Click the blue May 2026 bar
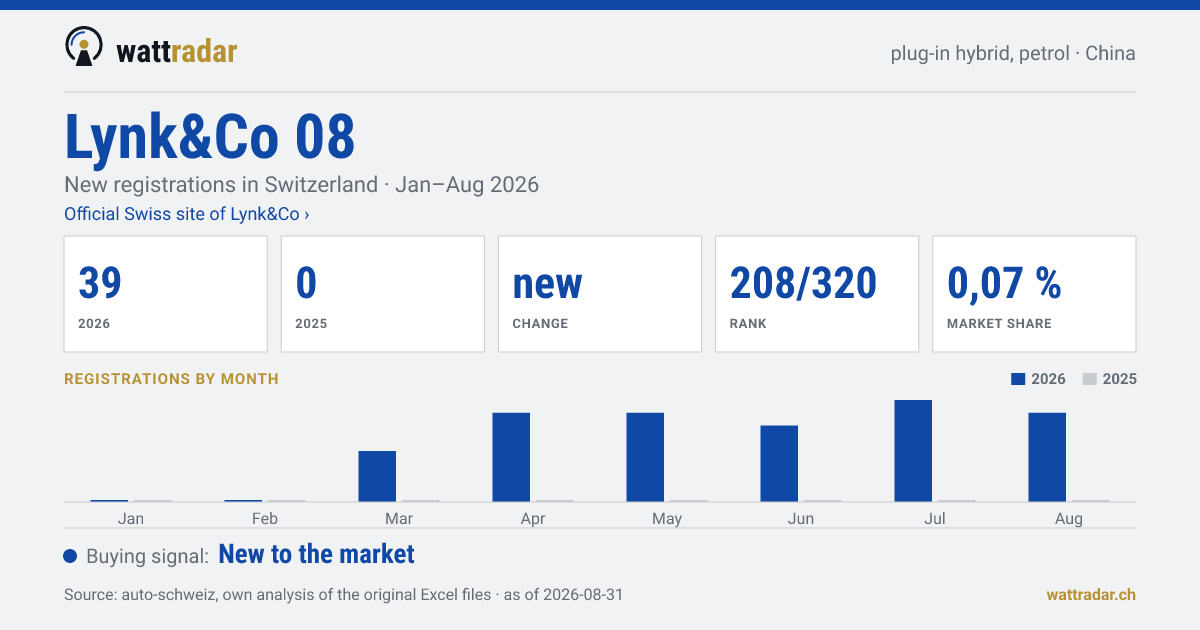Viewport: 1200px width, 630px height. (645, 457)
